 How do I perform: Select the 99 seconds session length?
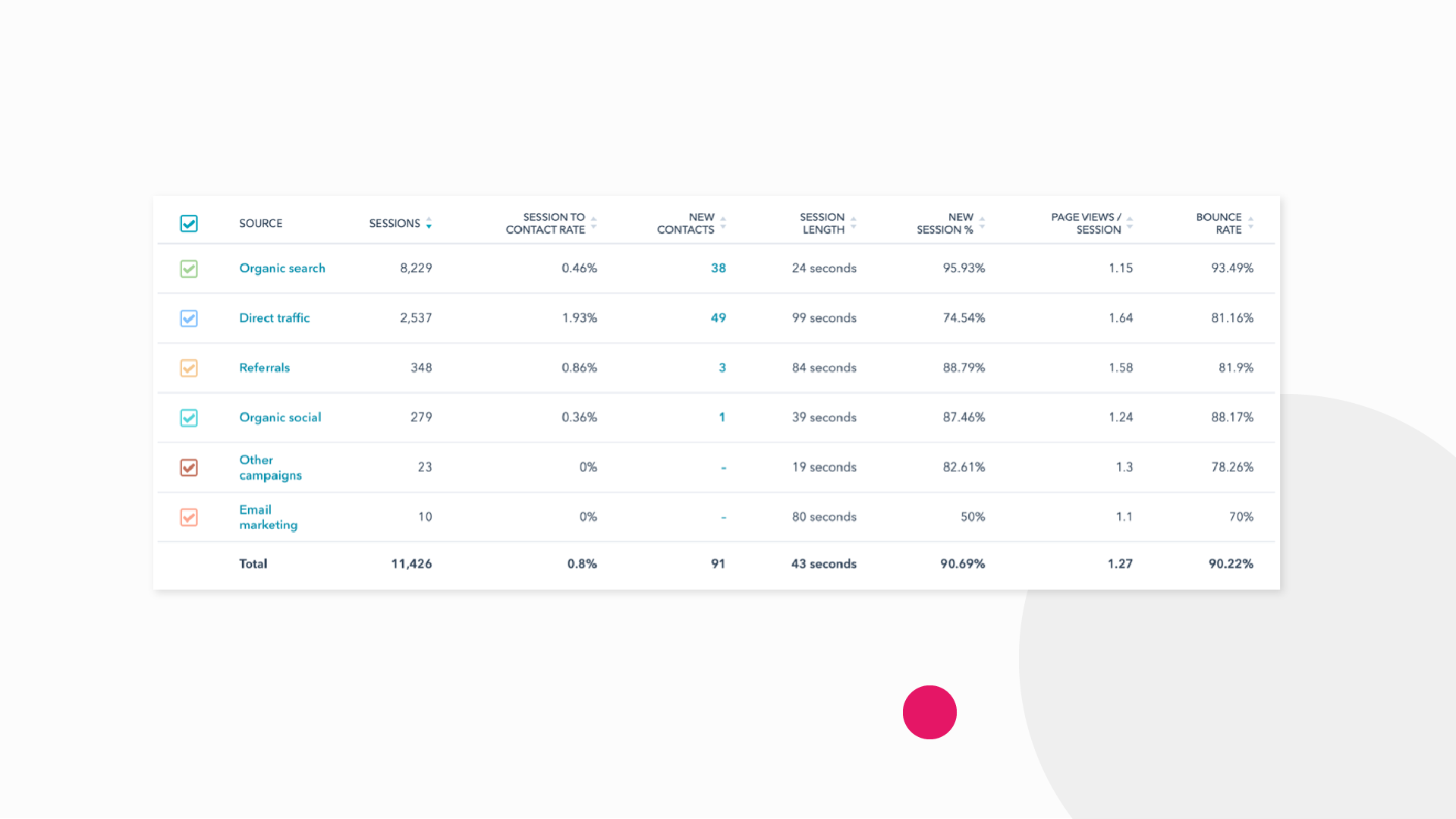(x=824, y=318)
